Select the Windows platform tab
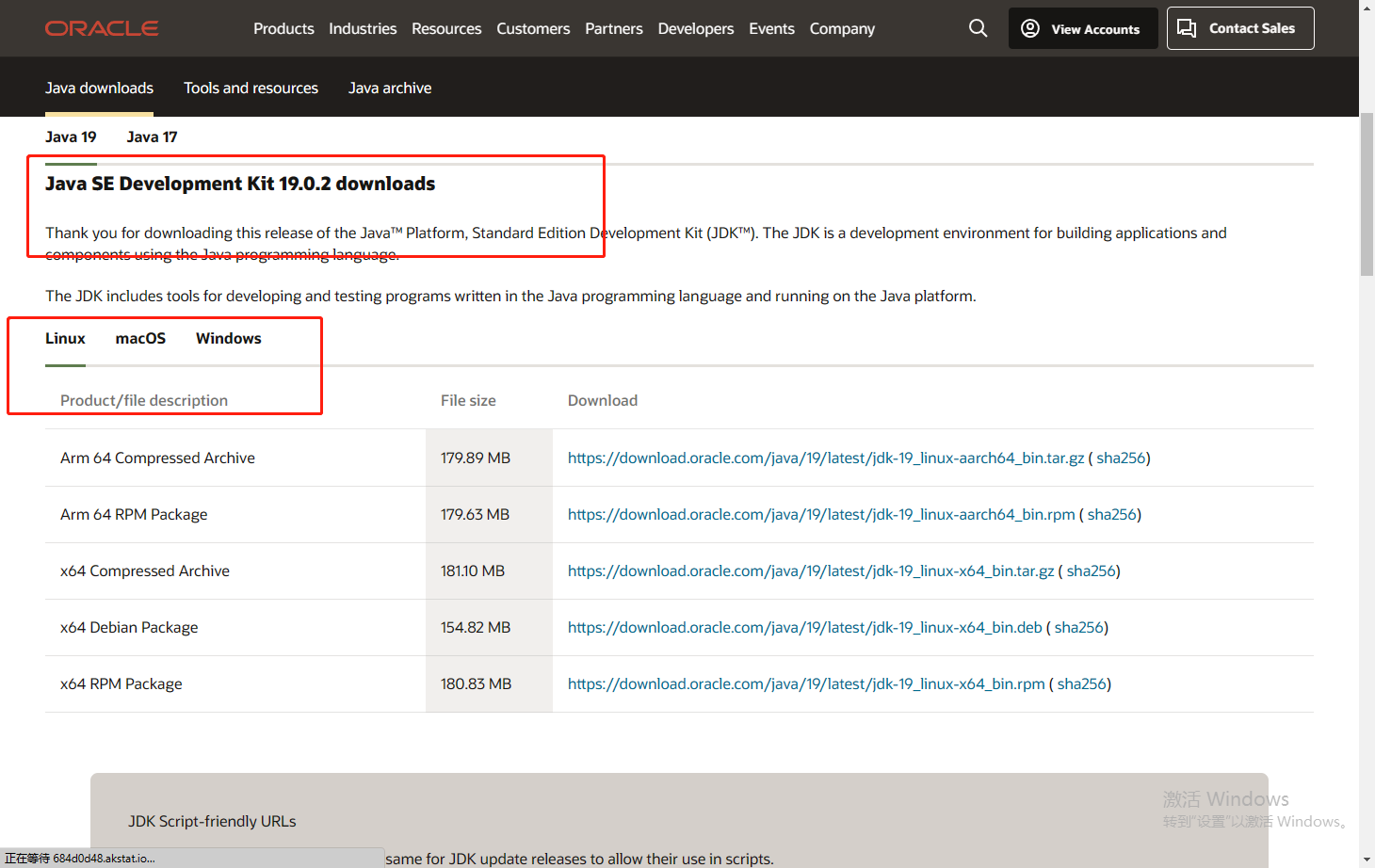The height and width of the screenshot is (868, 1375). pos(229,338)
